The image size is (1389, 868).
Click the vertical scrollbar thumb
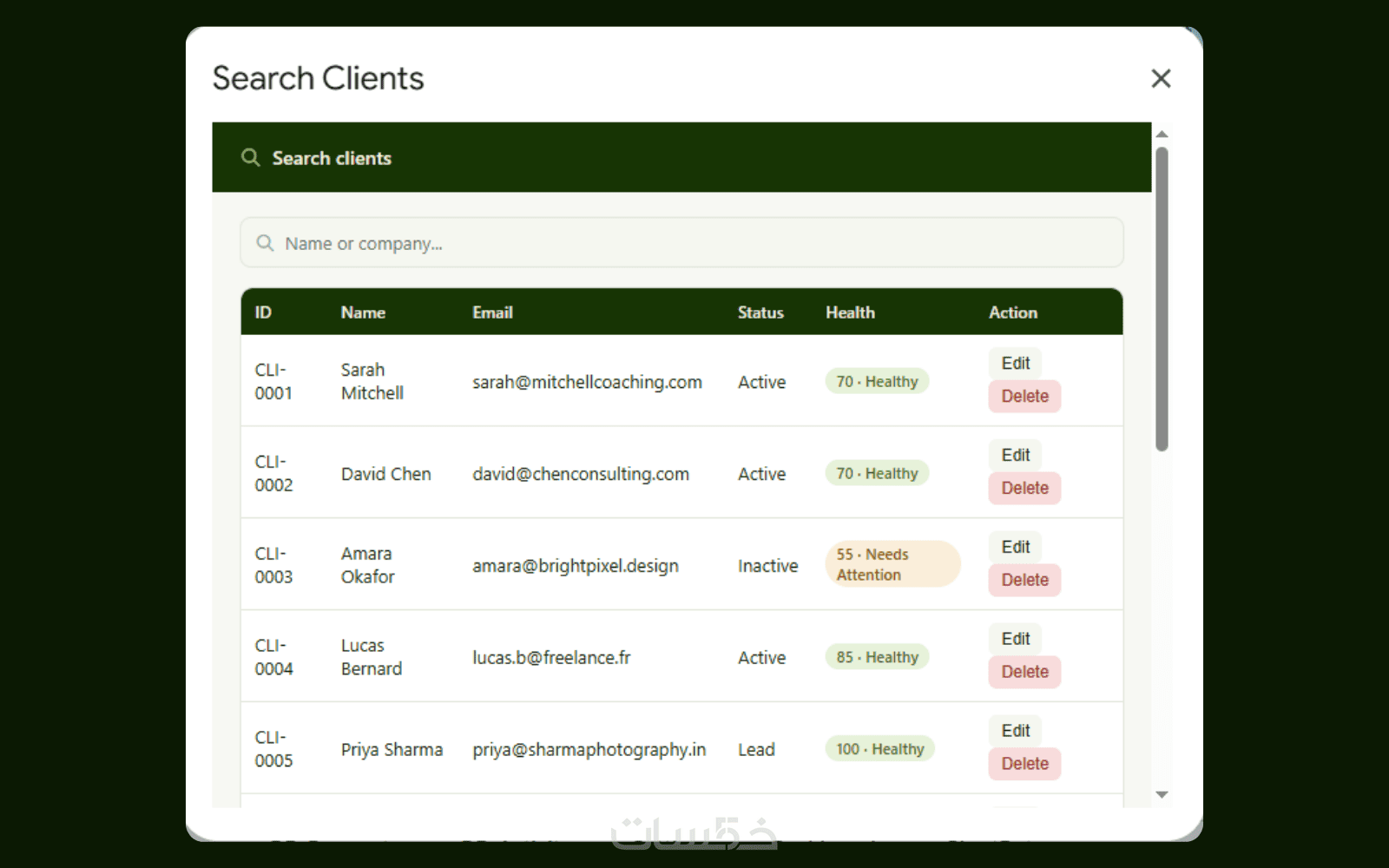(x=1162, y=299)
